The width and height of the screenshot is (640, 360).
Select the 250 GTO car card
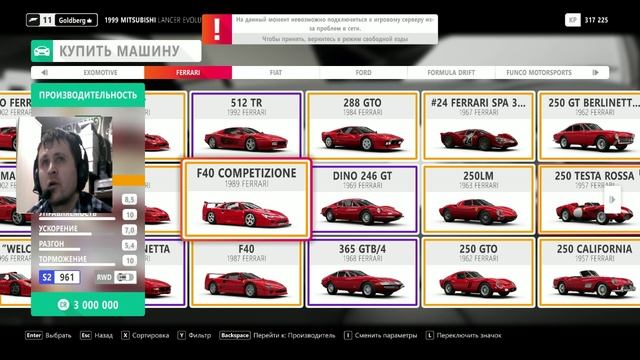(478, 272)
